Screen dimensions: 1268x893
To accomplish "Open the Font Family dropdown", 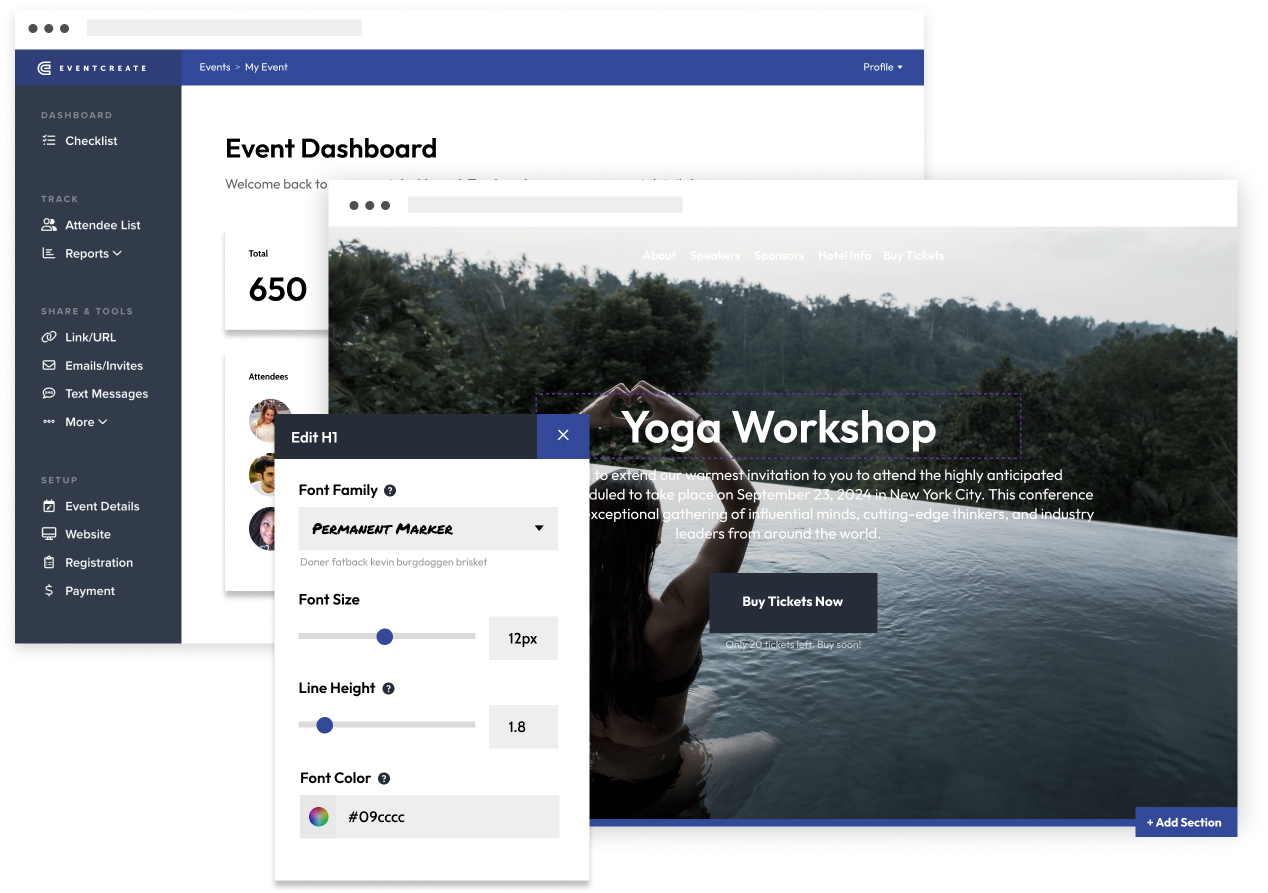I will 428,528.
